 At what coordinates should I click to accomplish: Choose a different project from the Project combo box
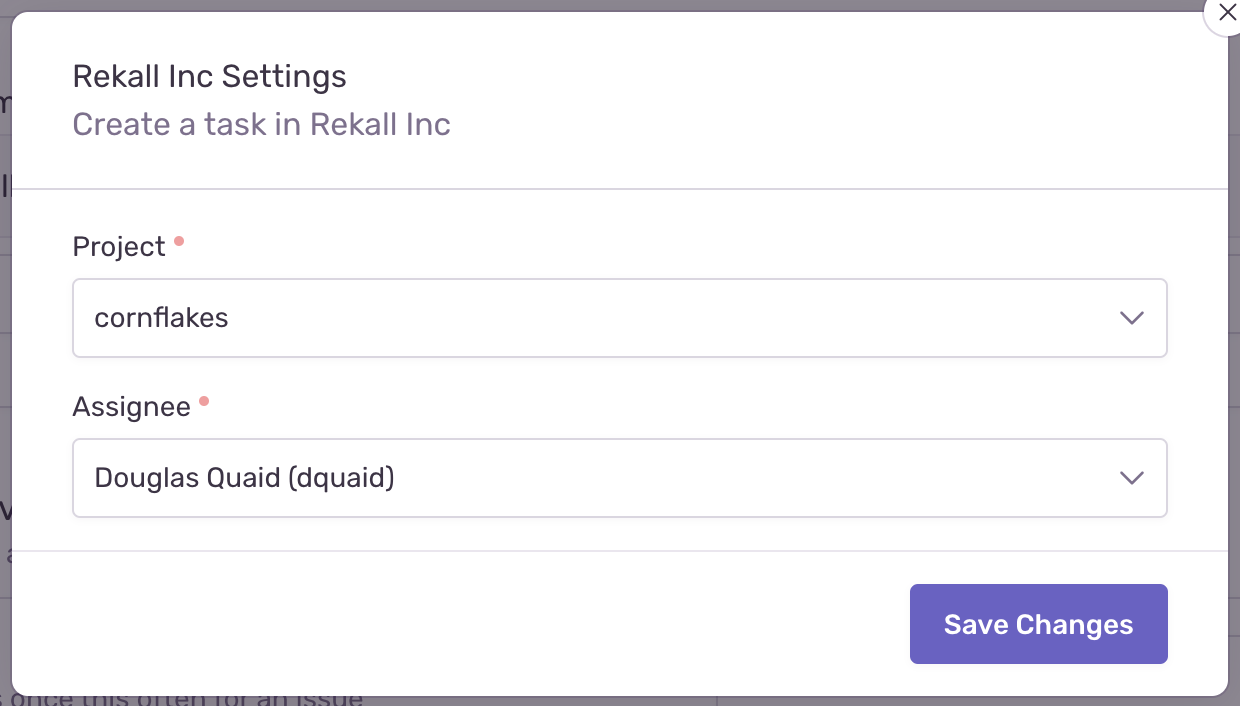620,318
